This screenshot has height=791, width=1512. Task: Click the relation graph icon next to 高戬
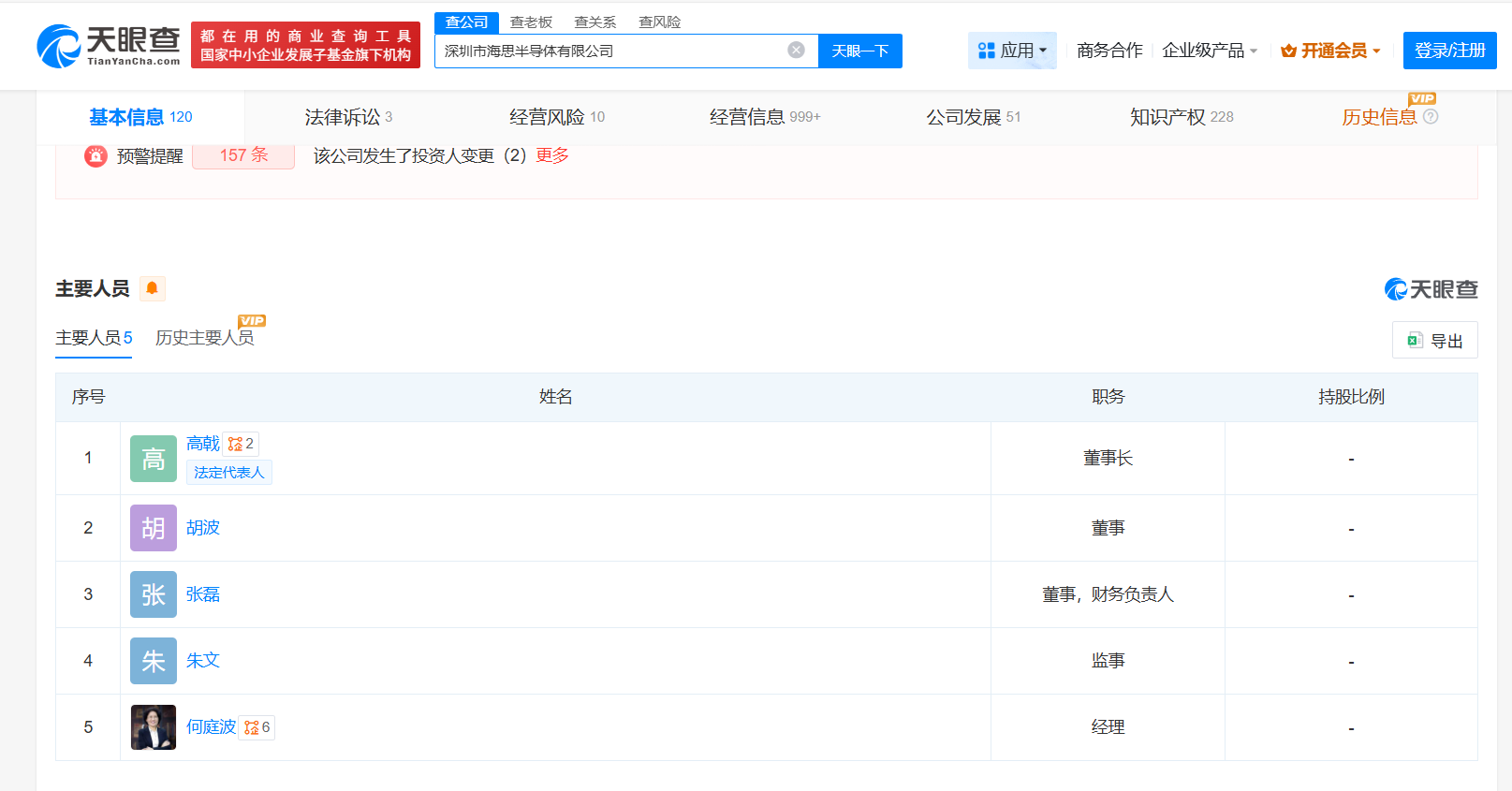click(x=235, y=444)
